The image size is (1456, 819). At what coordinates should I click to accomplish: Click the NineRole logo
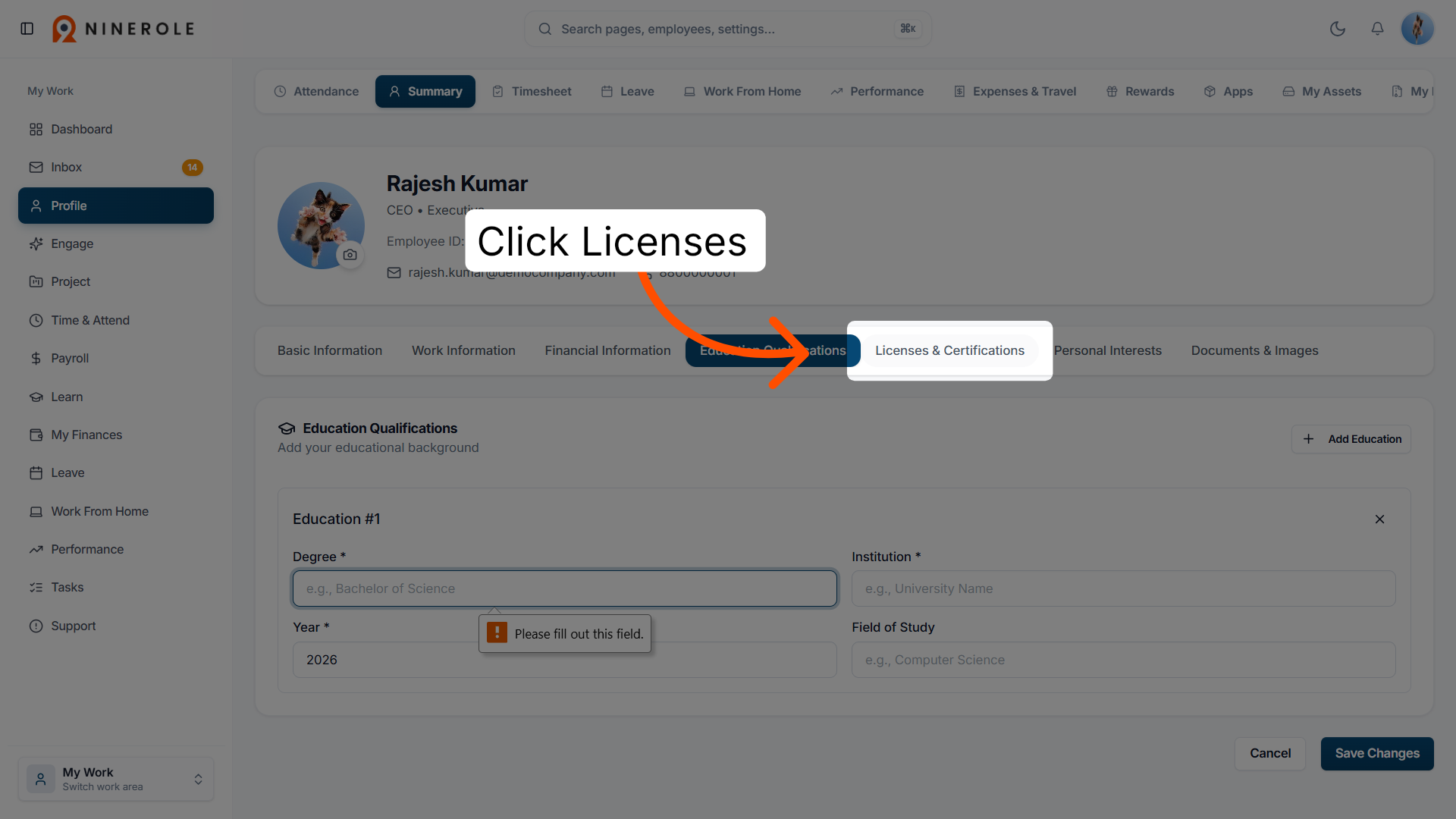point(124,29)
